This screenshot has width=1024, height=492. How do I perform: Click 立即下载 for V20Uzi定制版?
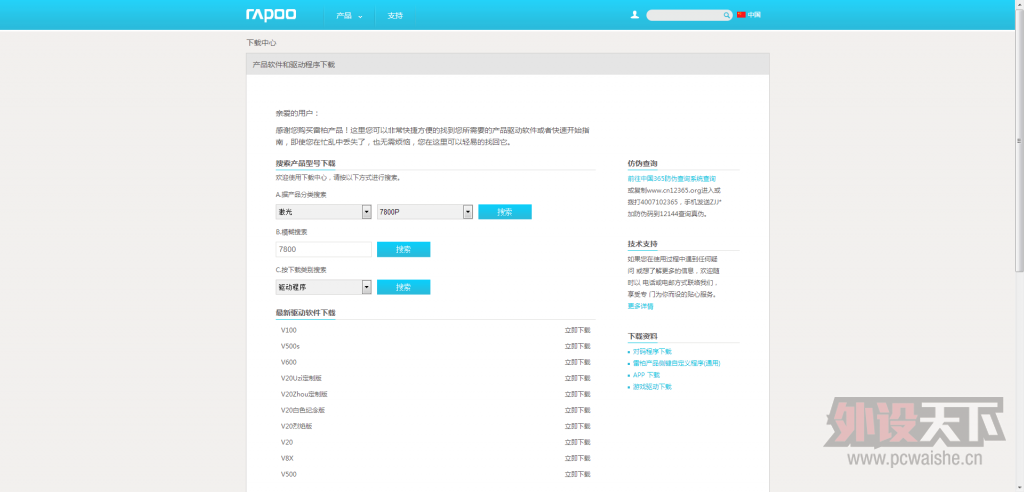coord(577,378)
